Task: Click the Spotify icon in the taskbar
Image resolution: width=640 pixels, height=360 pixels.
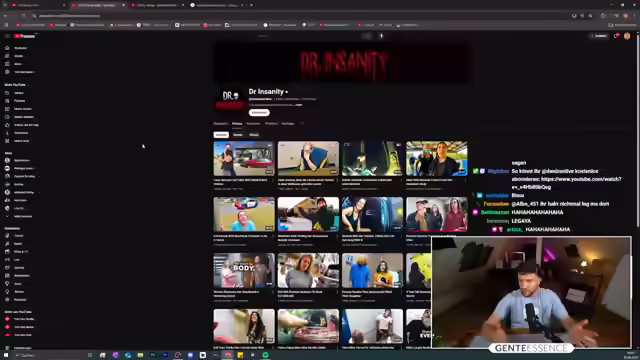Action: pos(265,355)
